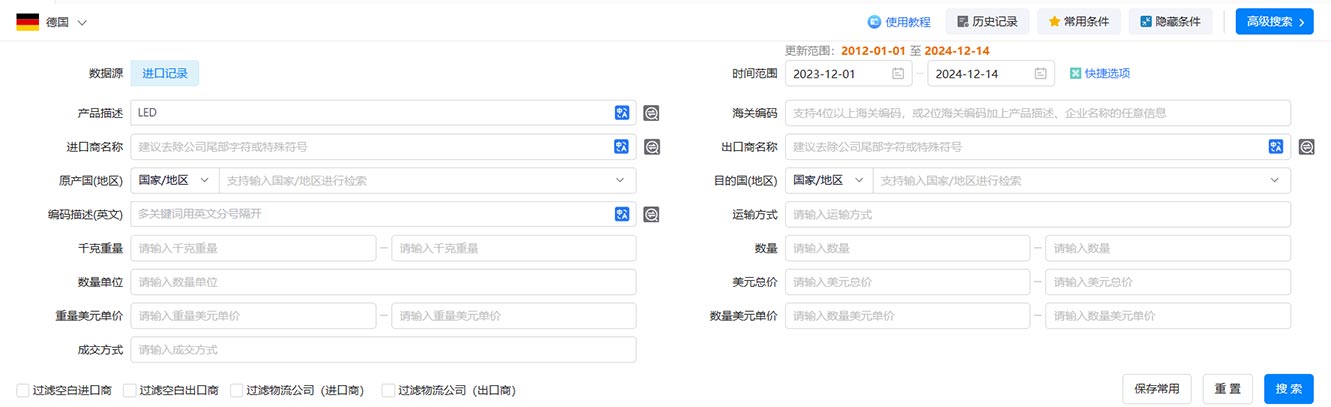Enable 过滤物流公司 (出口商) checkbox
This screenshot has width=1331, height=407.
(x=388, y=390)
